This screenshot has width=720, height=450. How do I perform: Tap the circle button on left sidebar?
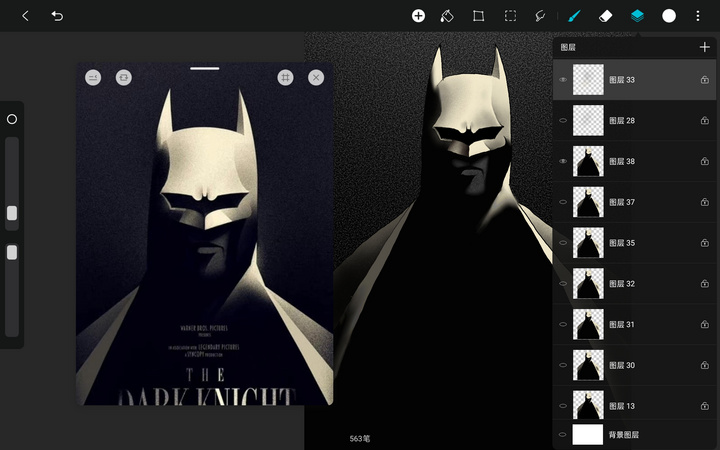point(12,119)
